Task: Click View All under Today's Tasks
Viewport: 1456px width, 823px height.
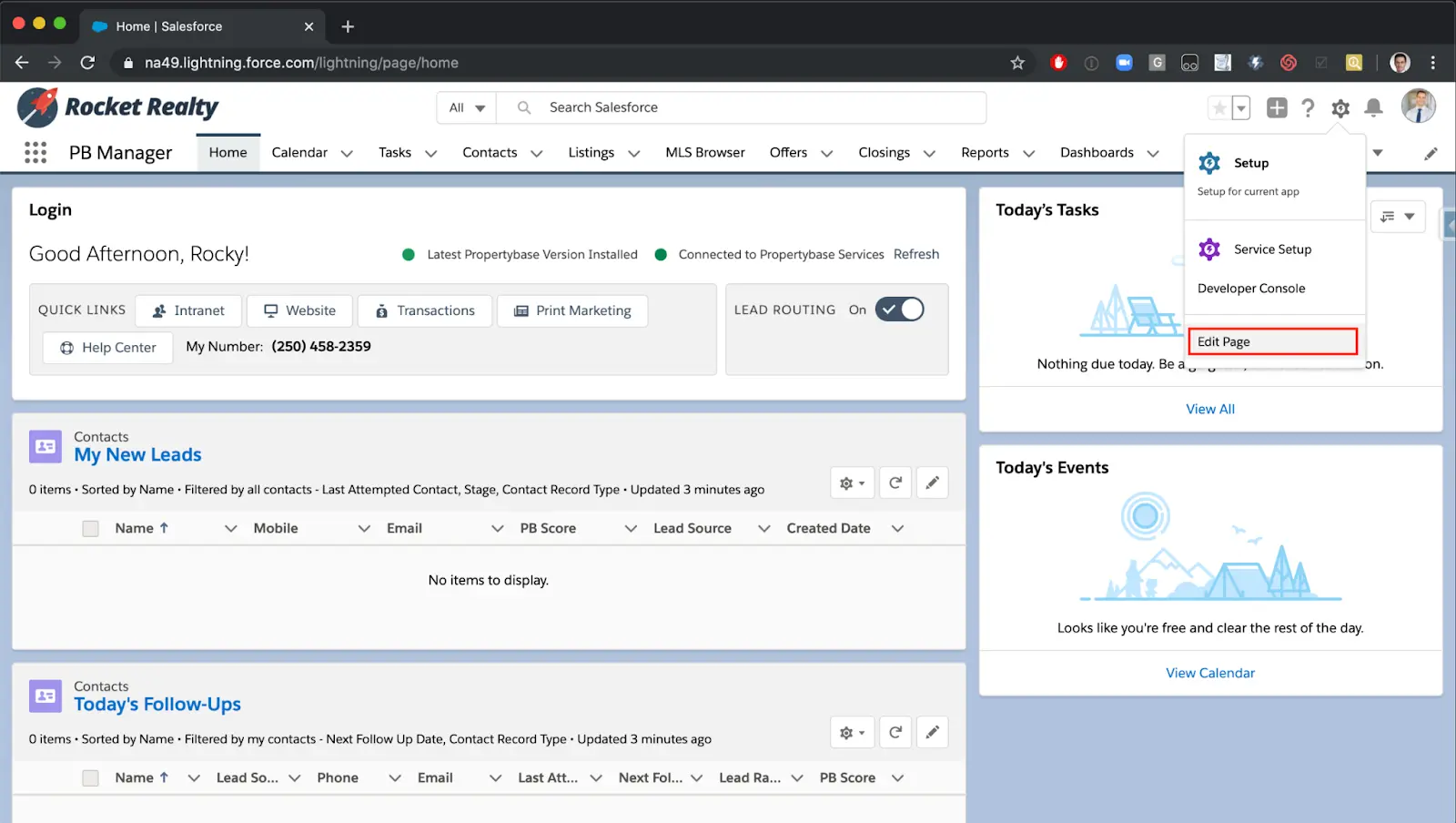Action: pyautogui.click(x=1210, y=410)
